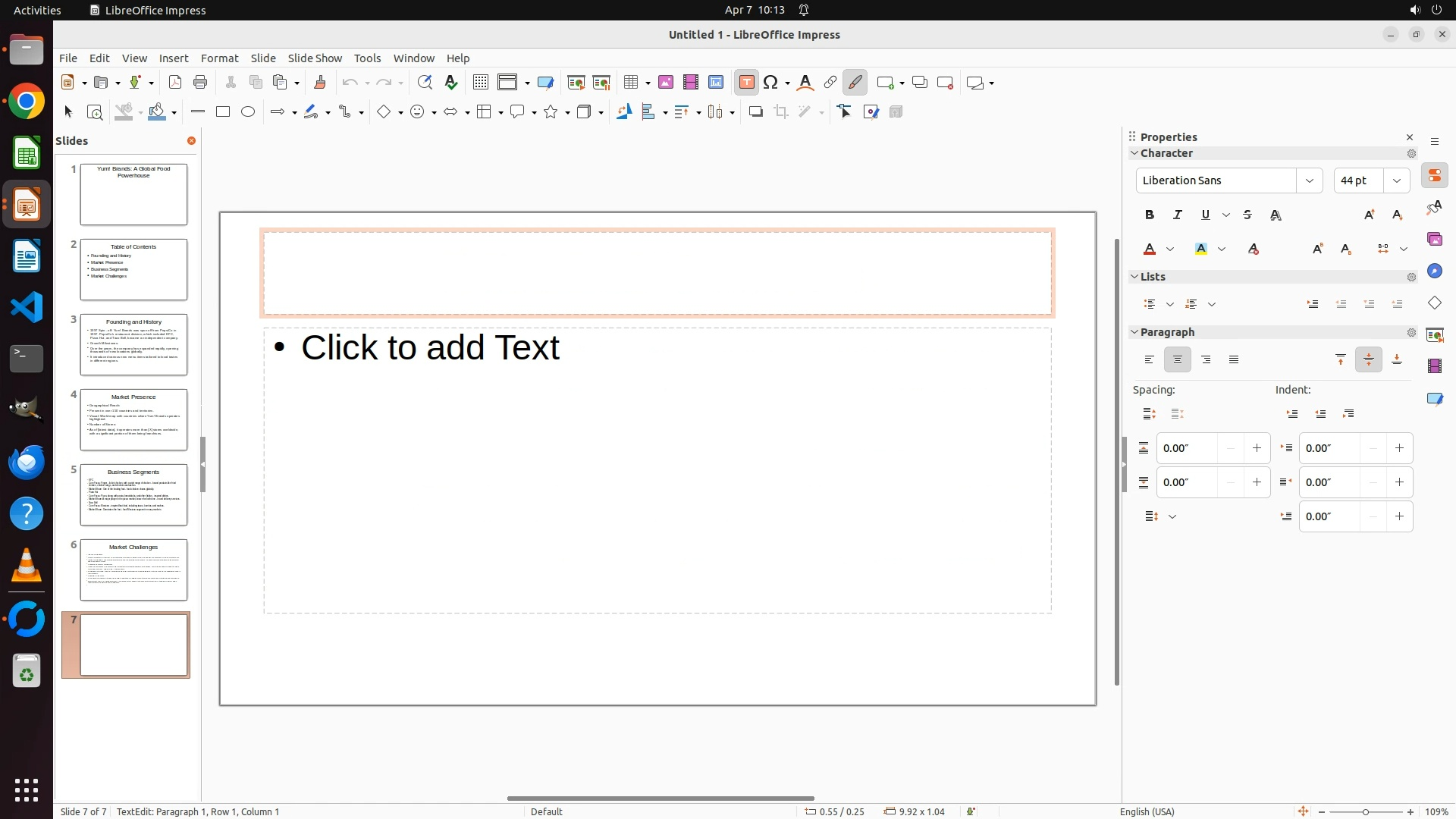
Task: Click the Insert Special Character omega icon
Action: point(771,83)
